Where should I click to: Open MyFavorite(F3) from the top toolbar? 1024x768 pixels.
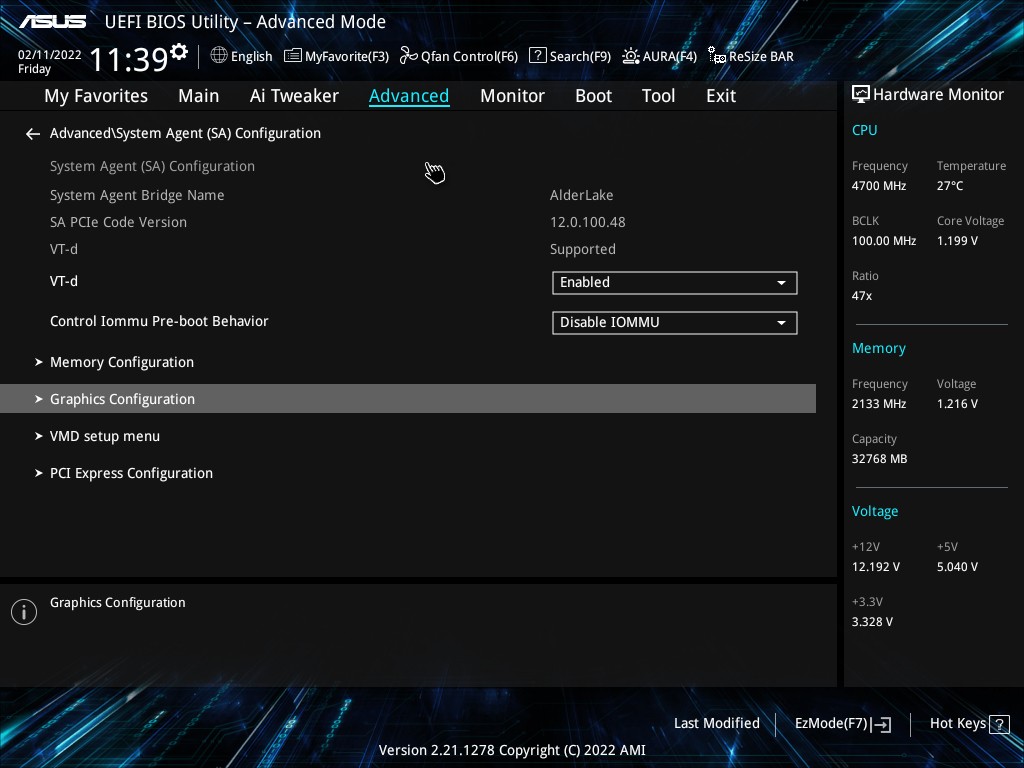336,56
